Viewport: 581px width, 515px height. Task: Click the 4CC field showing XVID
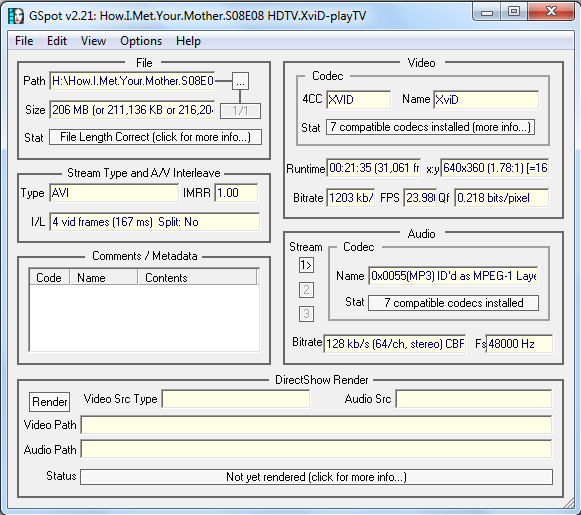point(359,100)
